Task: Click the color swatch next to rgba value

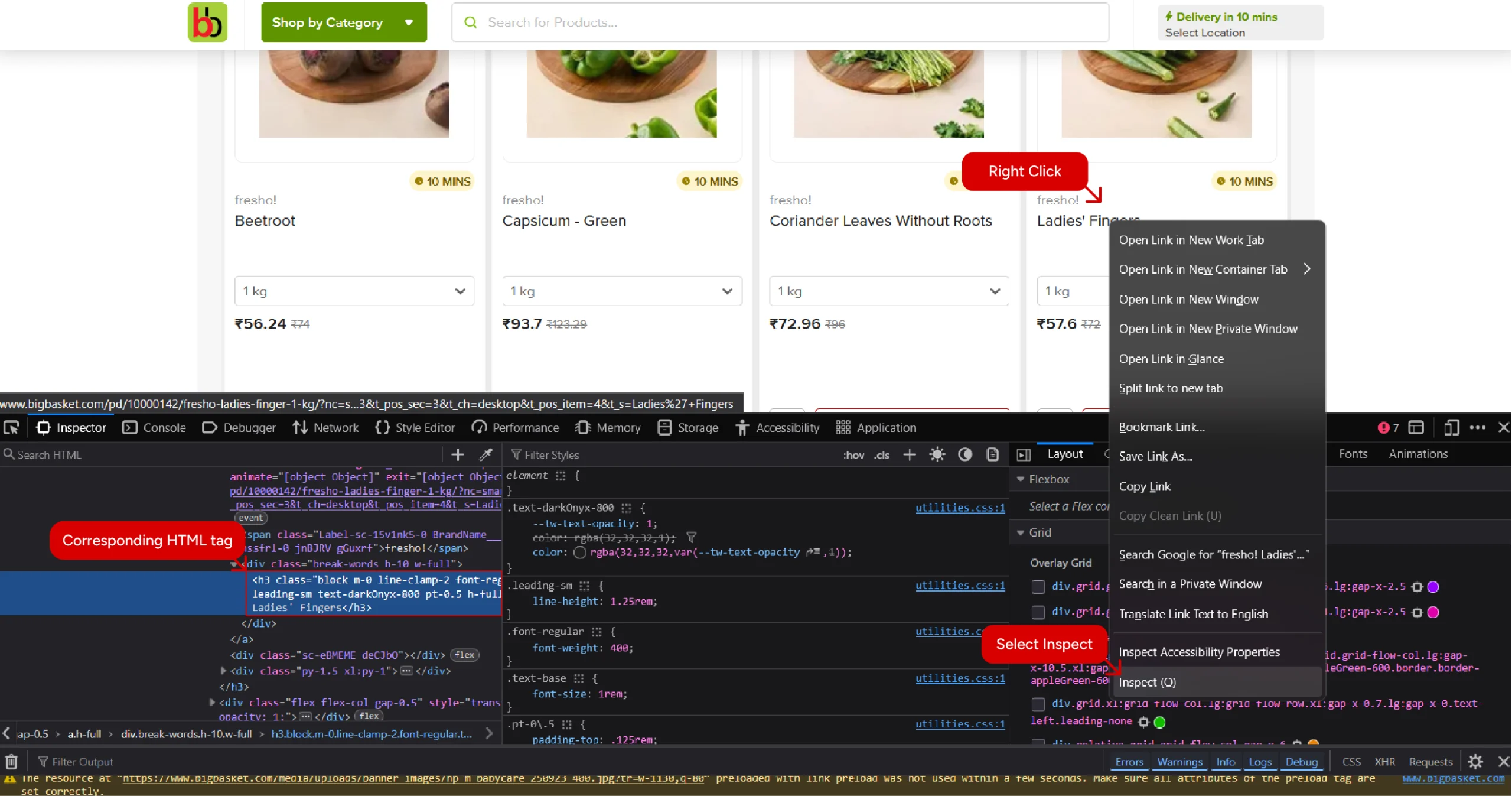Action: (x=580, y=552)
